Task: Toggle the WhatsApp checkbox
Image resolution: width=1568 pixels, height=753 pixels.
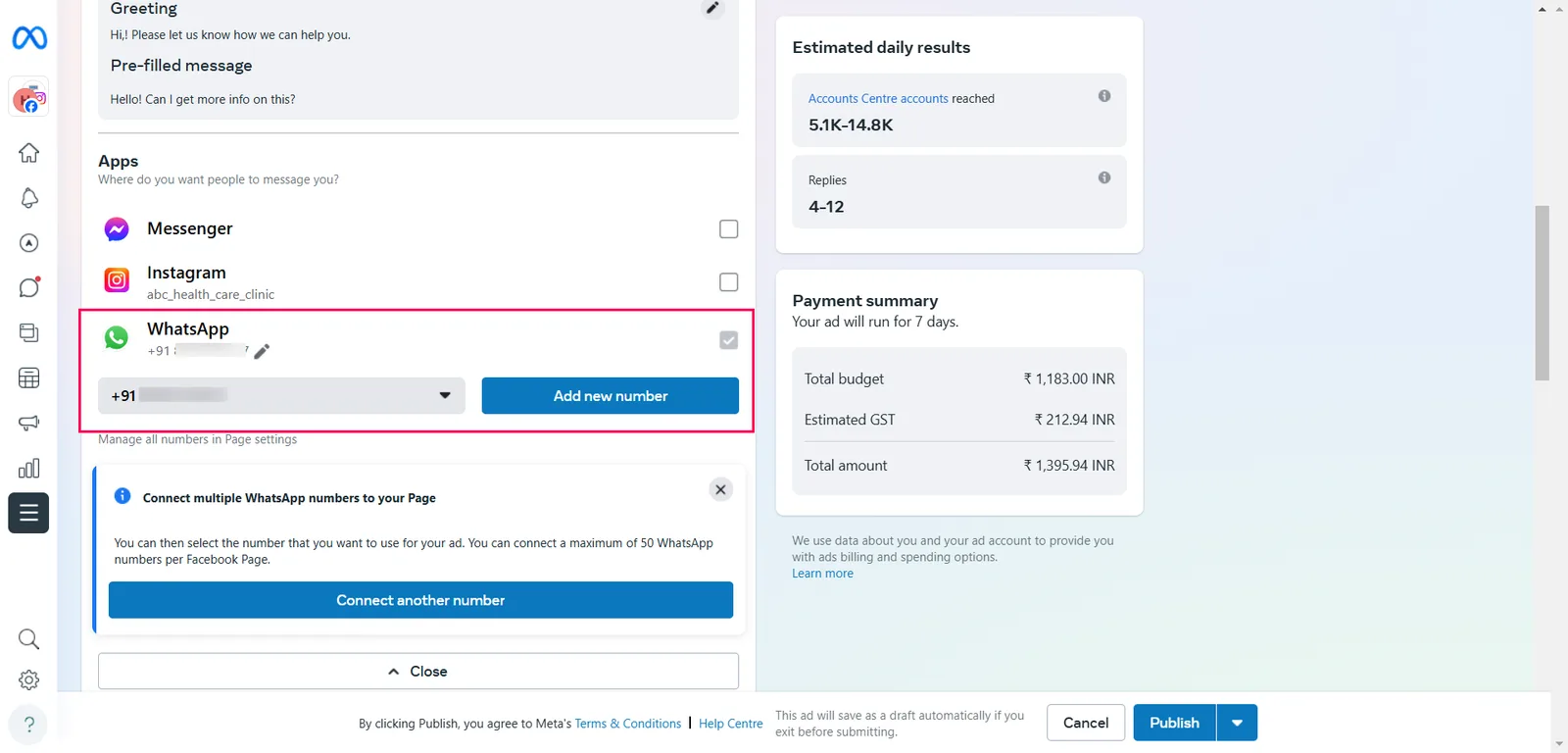Action: click(x=728, y=340)
